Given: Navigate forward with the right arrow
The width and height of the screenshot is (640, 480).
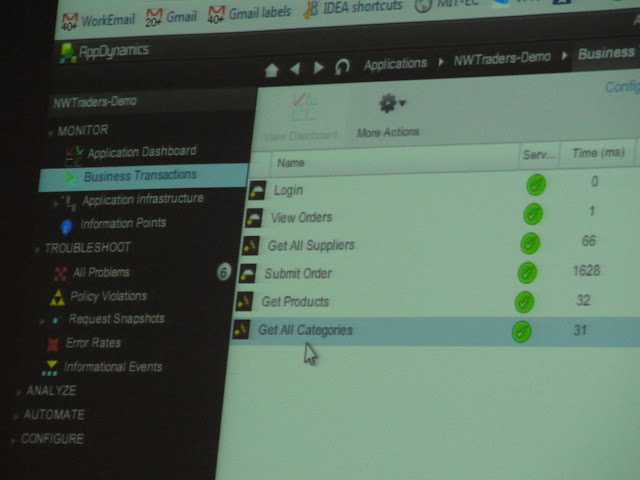Looking at the screenshot, I should [318, 68].
